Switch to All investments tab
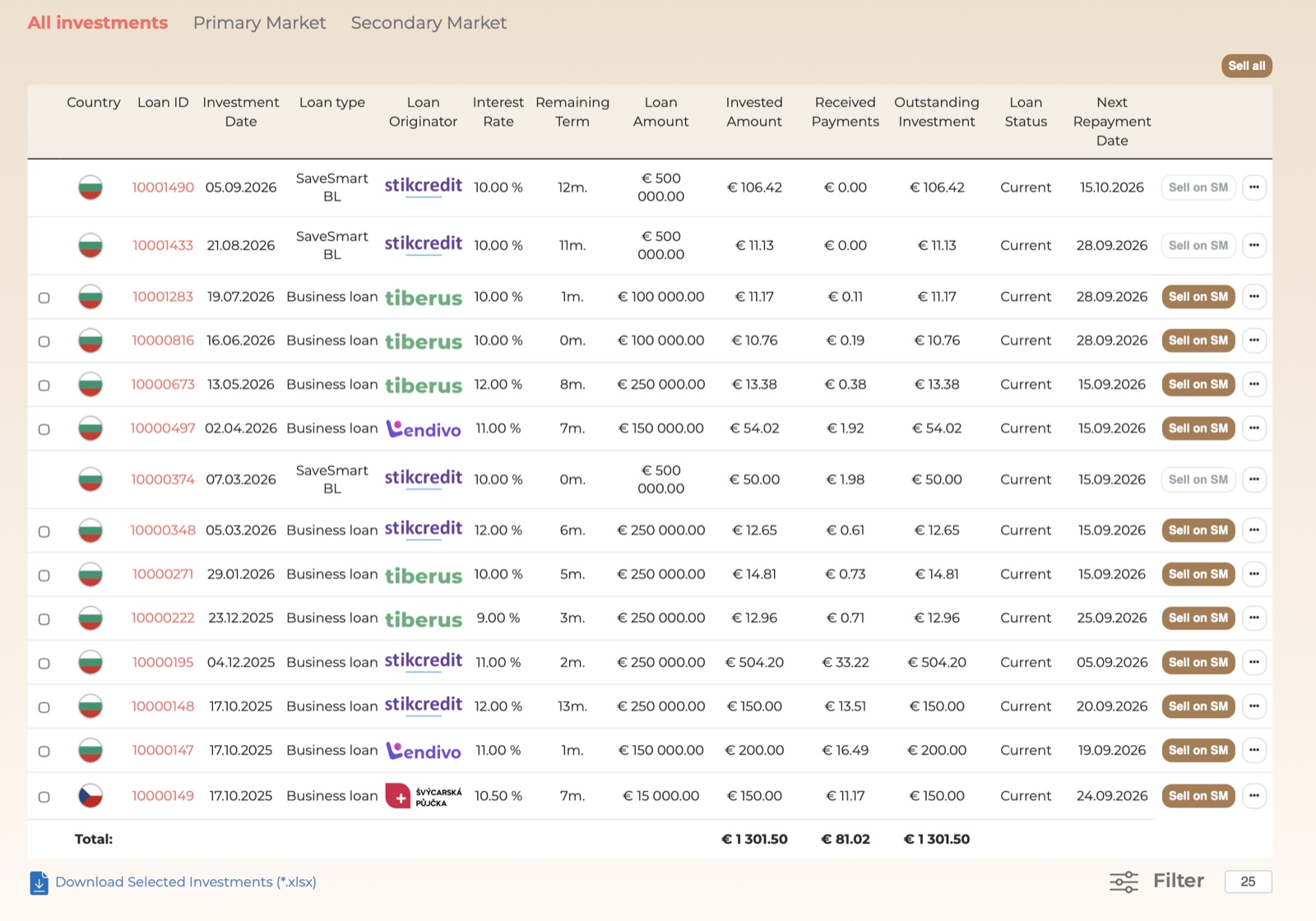This screenshot has width=1316, height=921. (98, 23)
